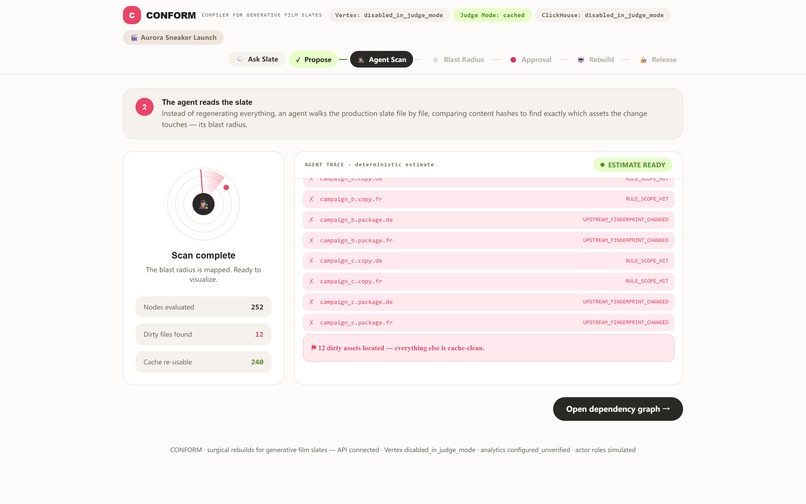The image size is (806, 504).
Task: Click the Dirty files found 12 stat
Action: tap(204, 334)
